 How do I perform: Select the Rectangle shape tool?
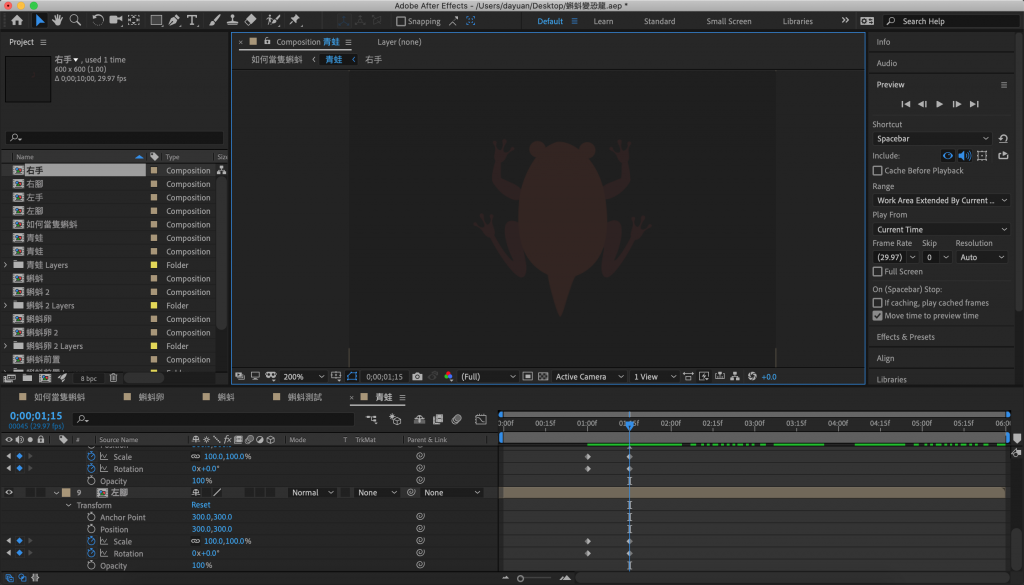point(156,21)
